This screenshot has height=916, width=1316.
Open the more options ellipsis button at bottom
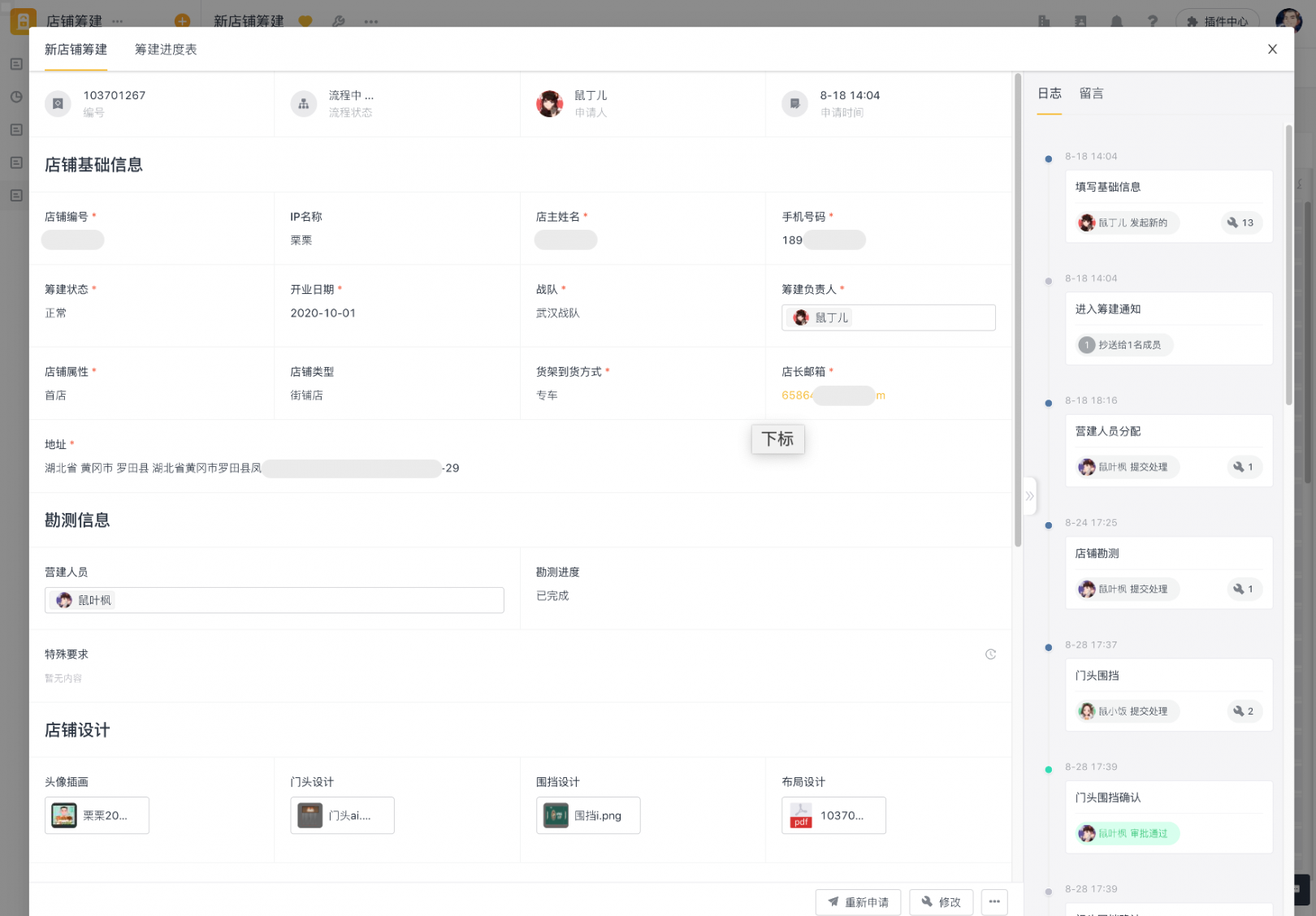[994, 902]
